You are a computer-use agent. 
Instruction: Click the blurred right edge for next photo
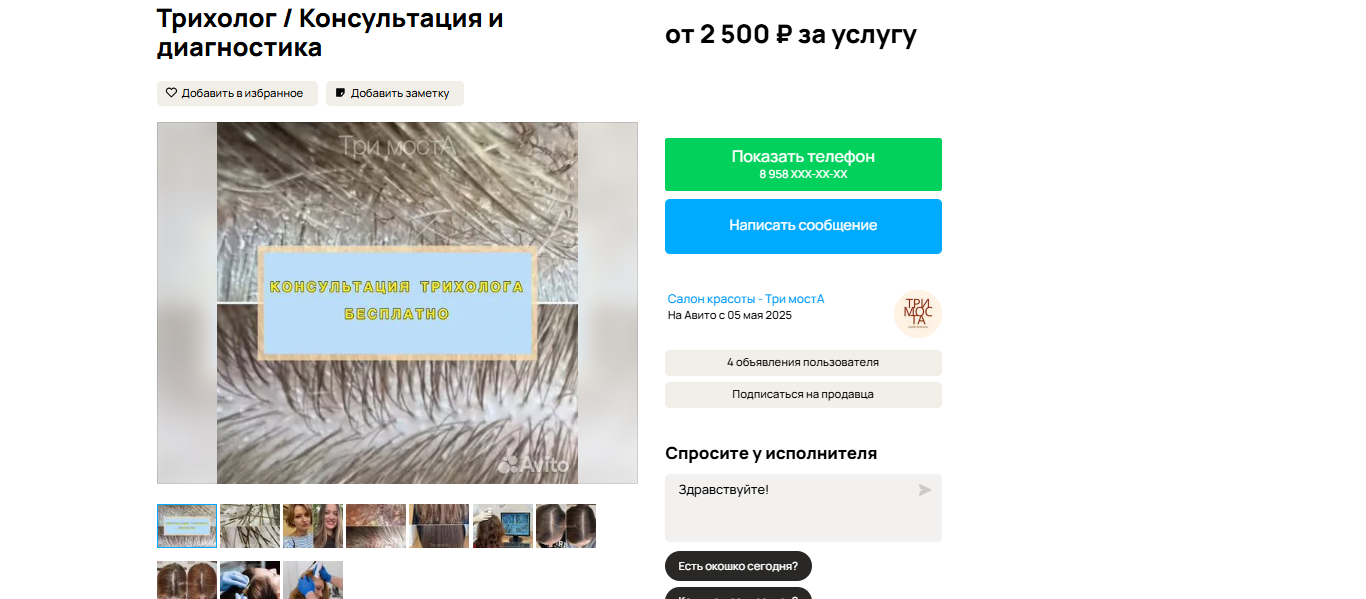pos(608,303)
